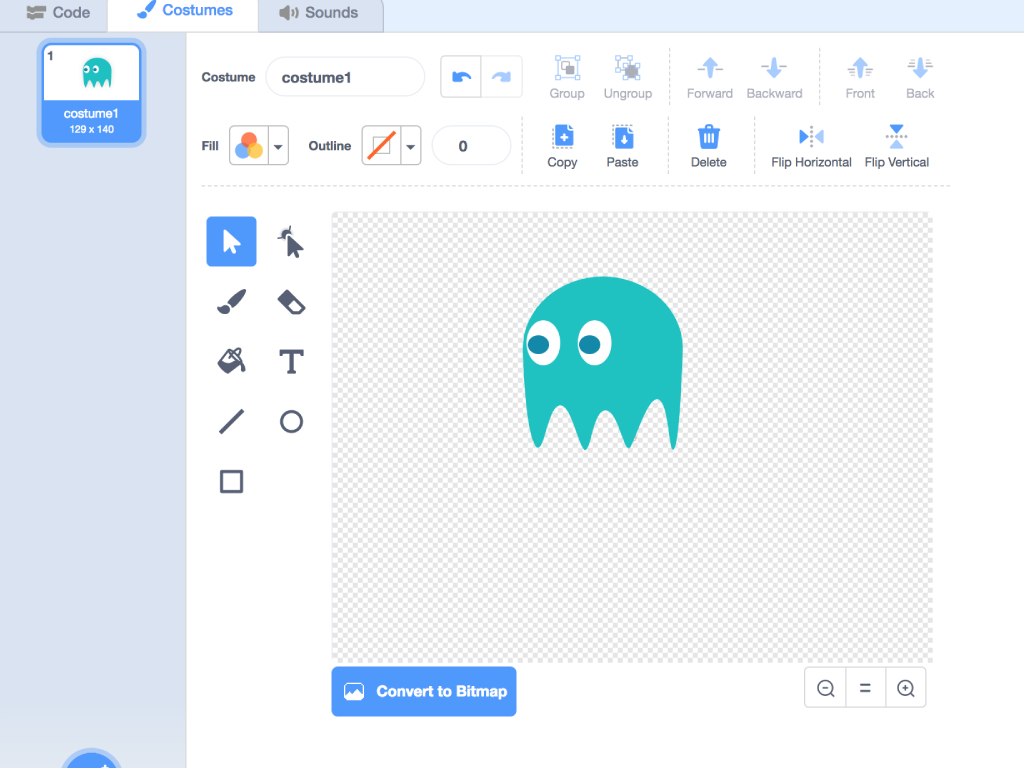Bring selection to Front
This screenshot has height=768, width=1024.
pos(860,77)
